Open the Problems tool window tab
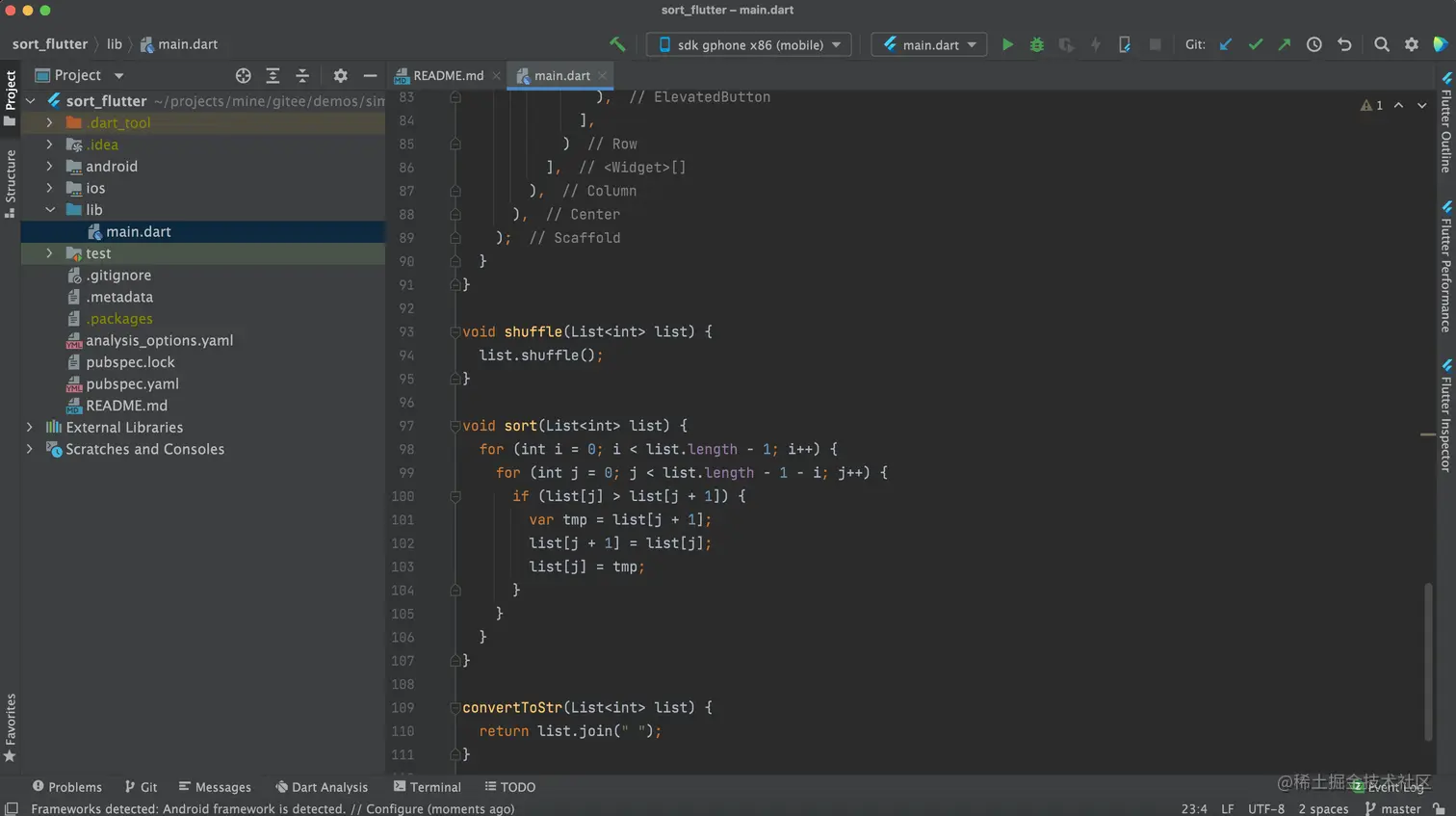 66,787
